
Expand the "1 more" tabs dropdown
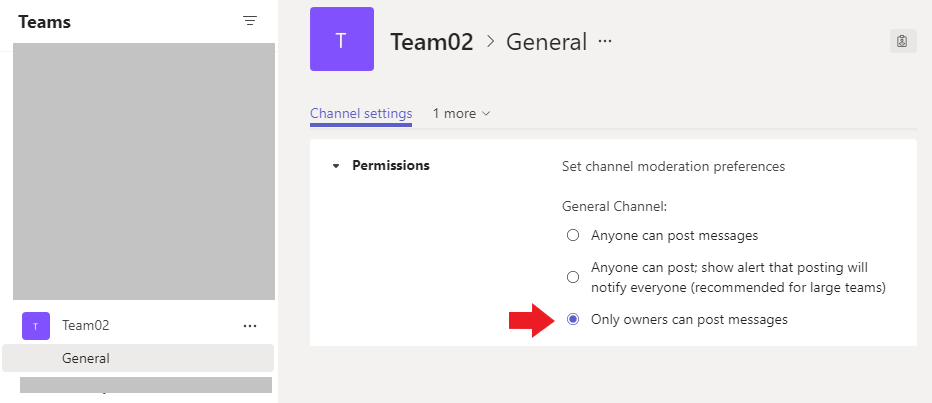pos(461,114)
